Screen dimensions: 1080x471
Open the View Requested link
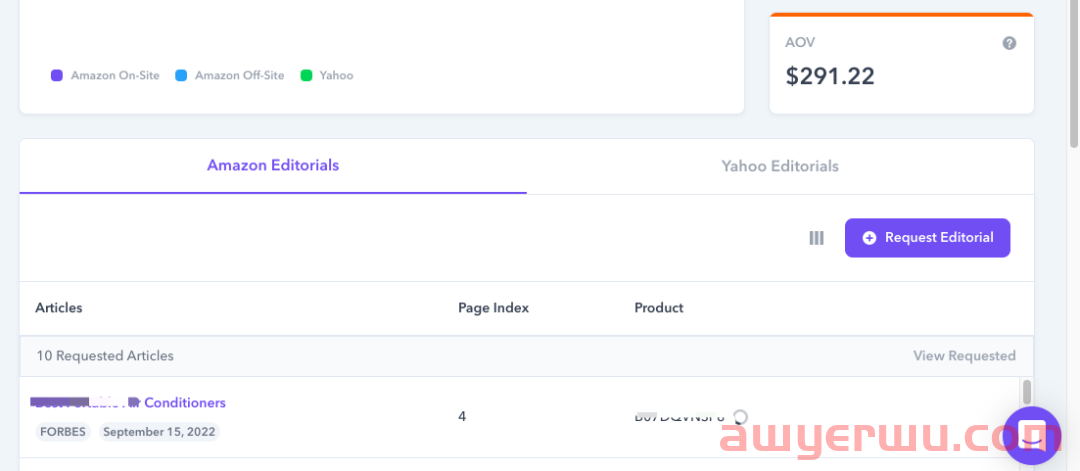click(964, 356)
